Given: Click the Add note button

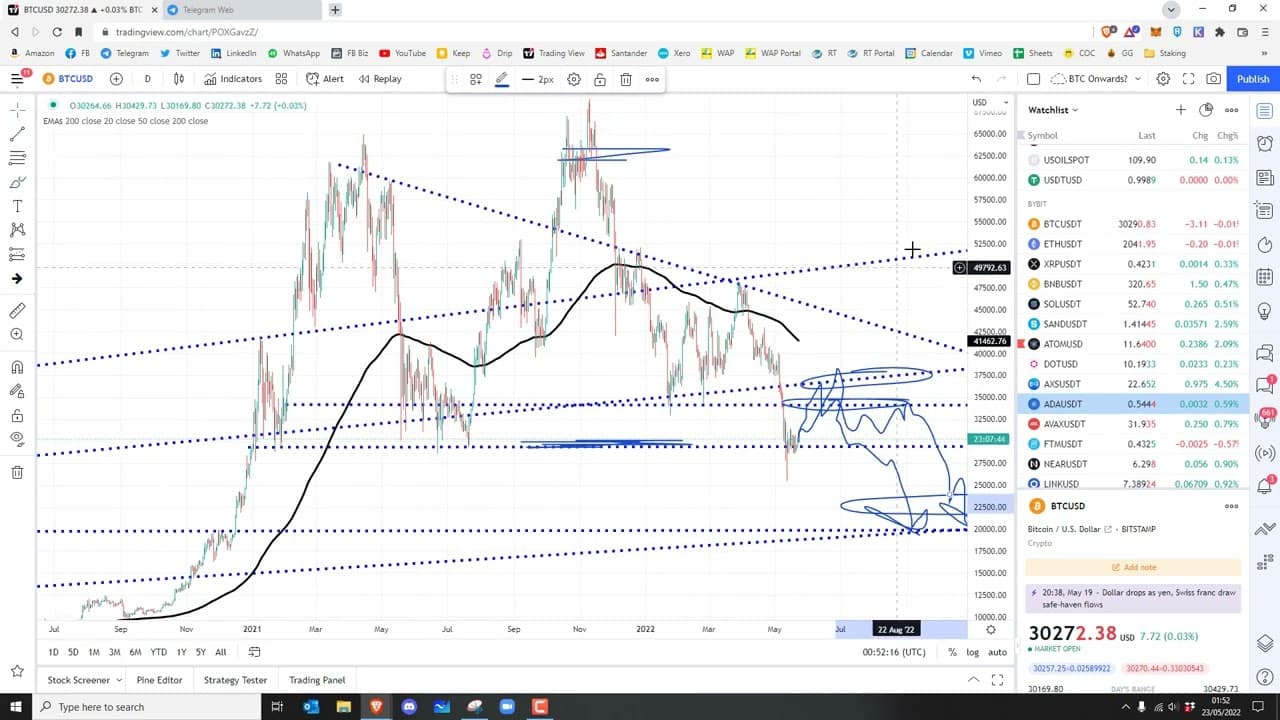Looking at the screenshot, I should pyautogui.click(x=1133, y=567).
